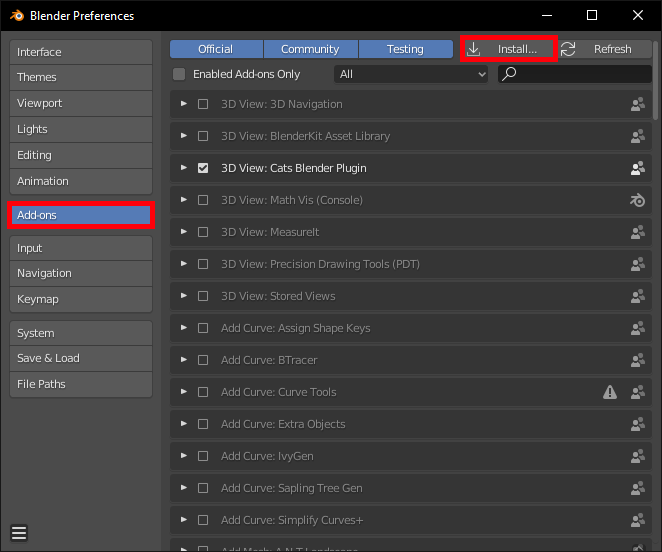The width and height of the screenshot is (662, 552).
Task: Click community icon on Assign Shape Keys row
Action: (638, 328)
